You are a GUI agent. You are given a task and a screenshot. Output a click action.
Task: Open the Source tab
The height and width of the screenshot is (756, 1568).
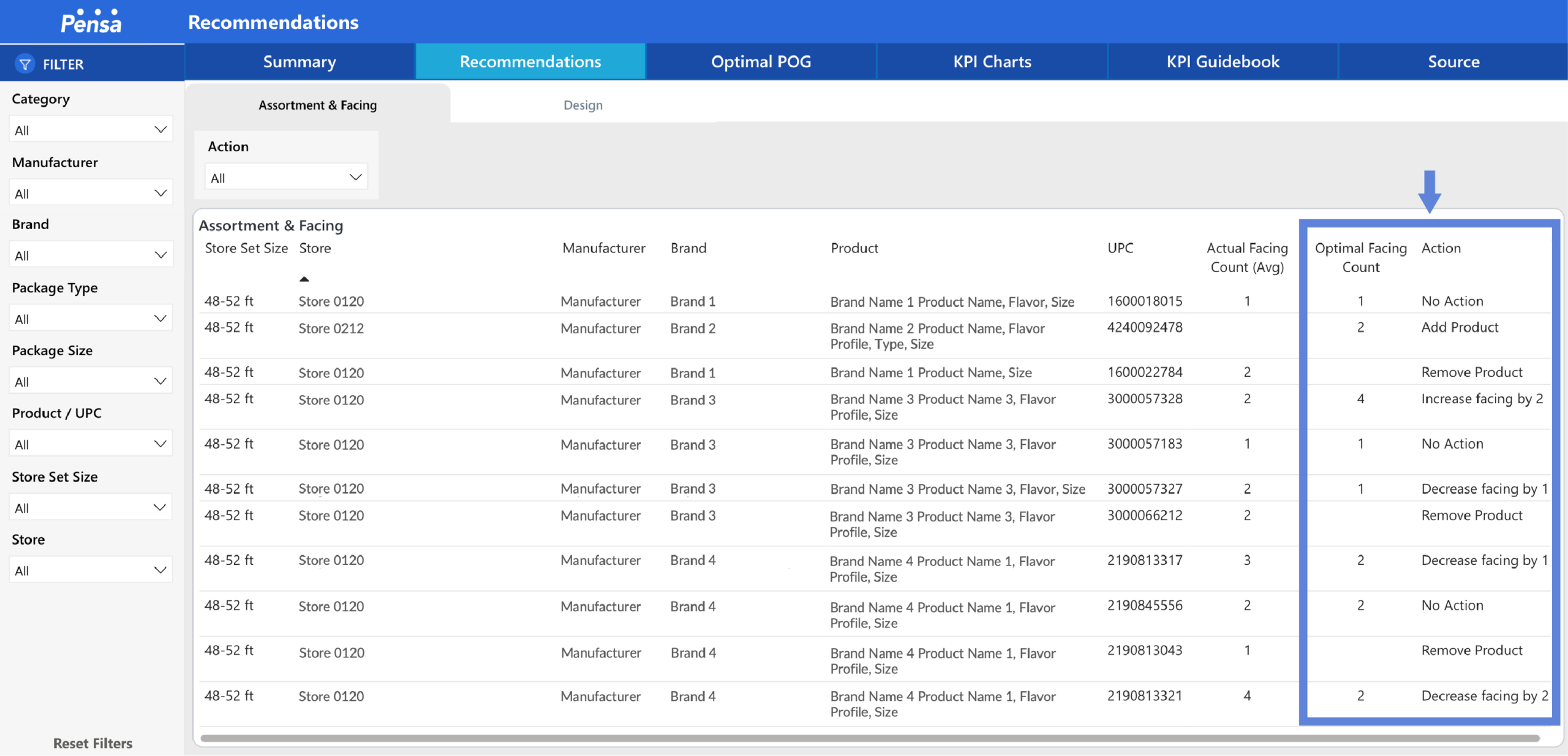coord(1453,62)
